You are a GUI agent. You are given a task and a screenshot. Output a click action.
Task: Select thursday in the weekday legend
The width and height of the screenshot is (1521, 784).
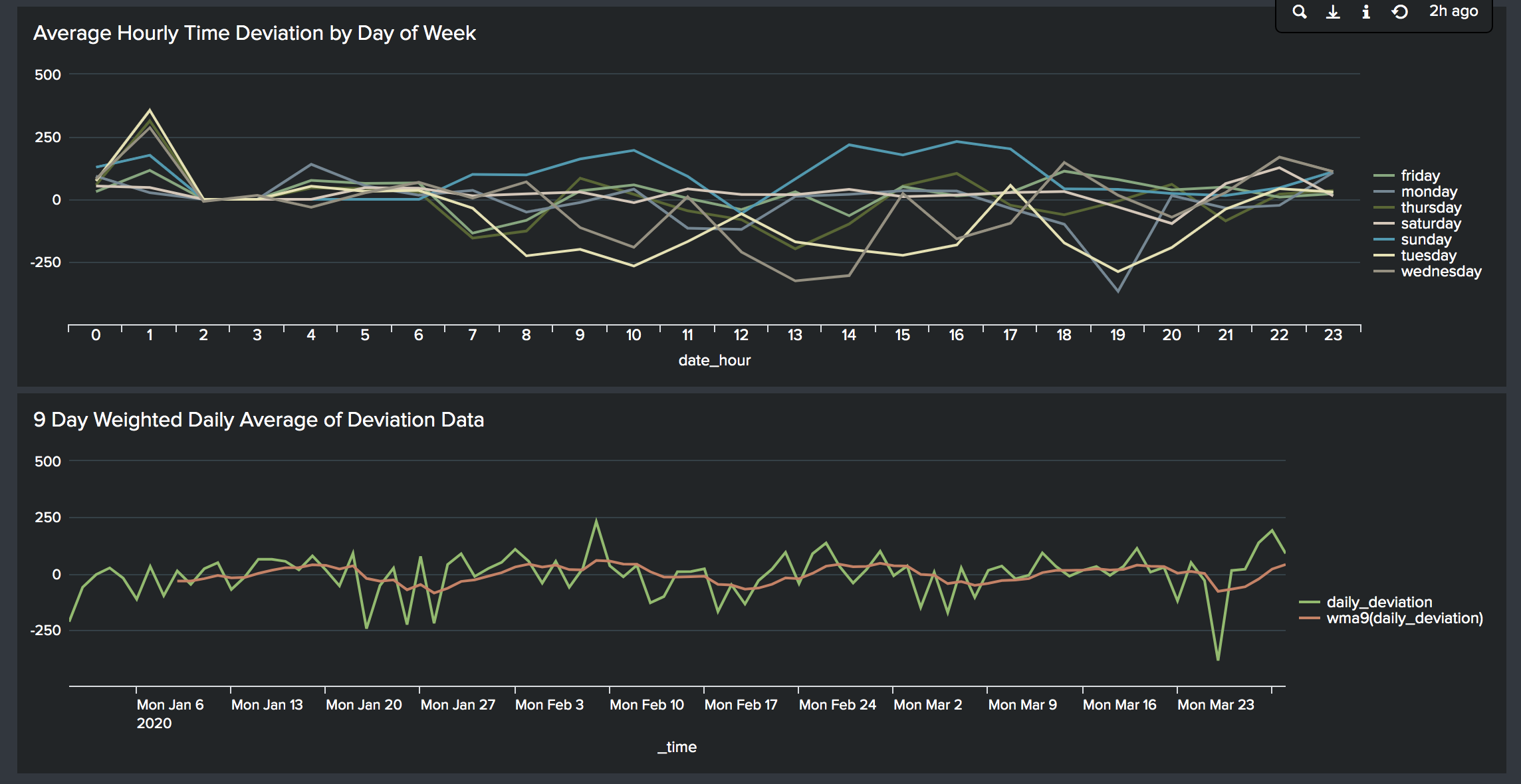pos(1429,207)
